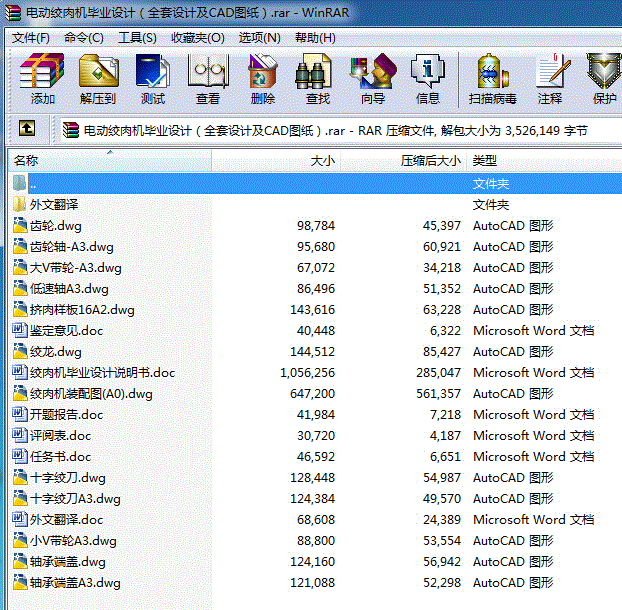Open the 命令(C) menu
Screen dimensions: 622x610
(84, 38)
